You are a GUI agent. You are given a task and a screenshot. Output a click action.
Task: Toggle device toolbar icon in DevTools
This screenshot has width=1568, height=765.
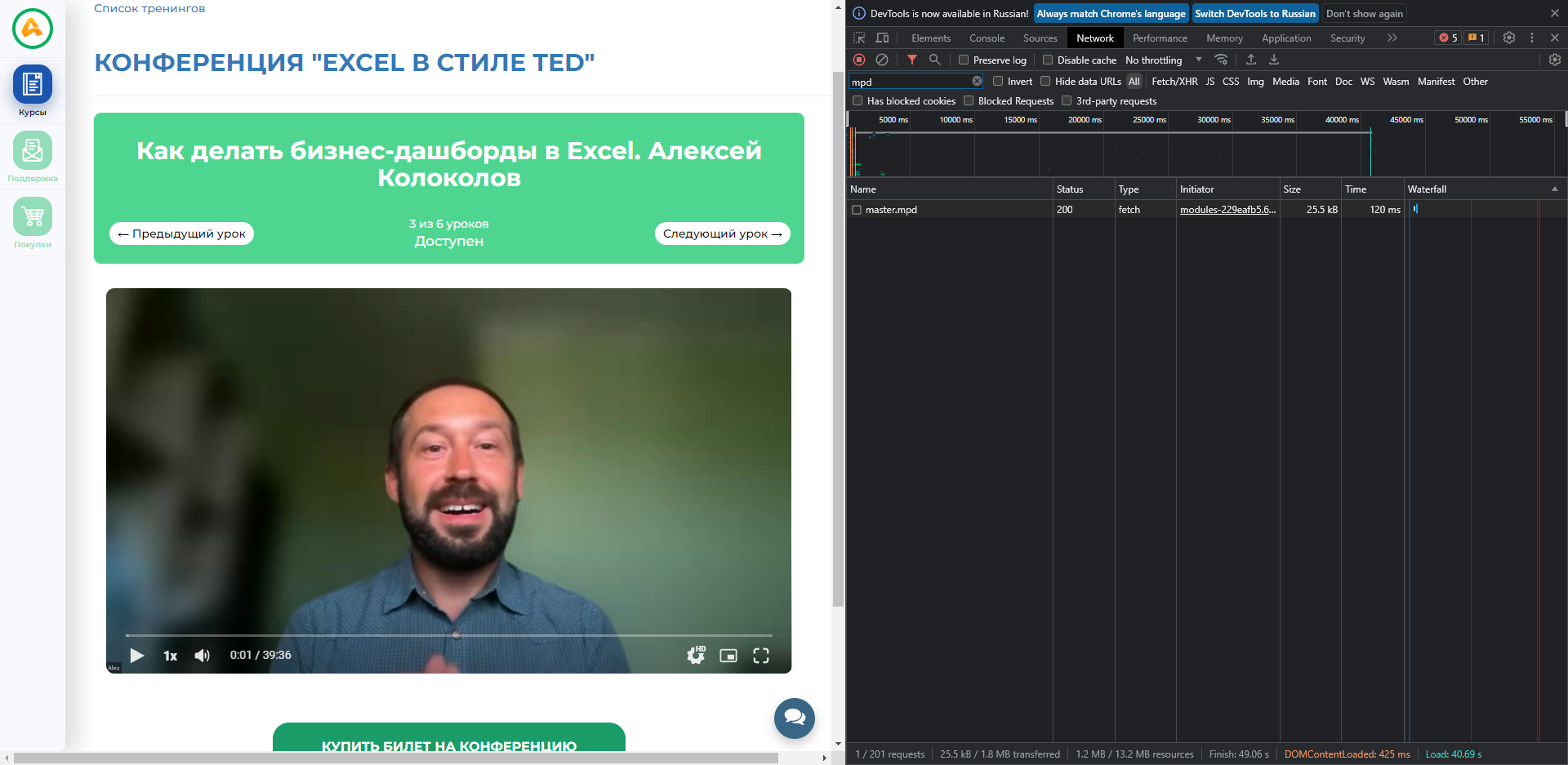pyautogui.click(x=882, y=38)
